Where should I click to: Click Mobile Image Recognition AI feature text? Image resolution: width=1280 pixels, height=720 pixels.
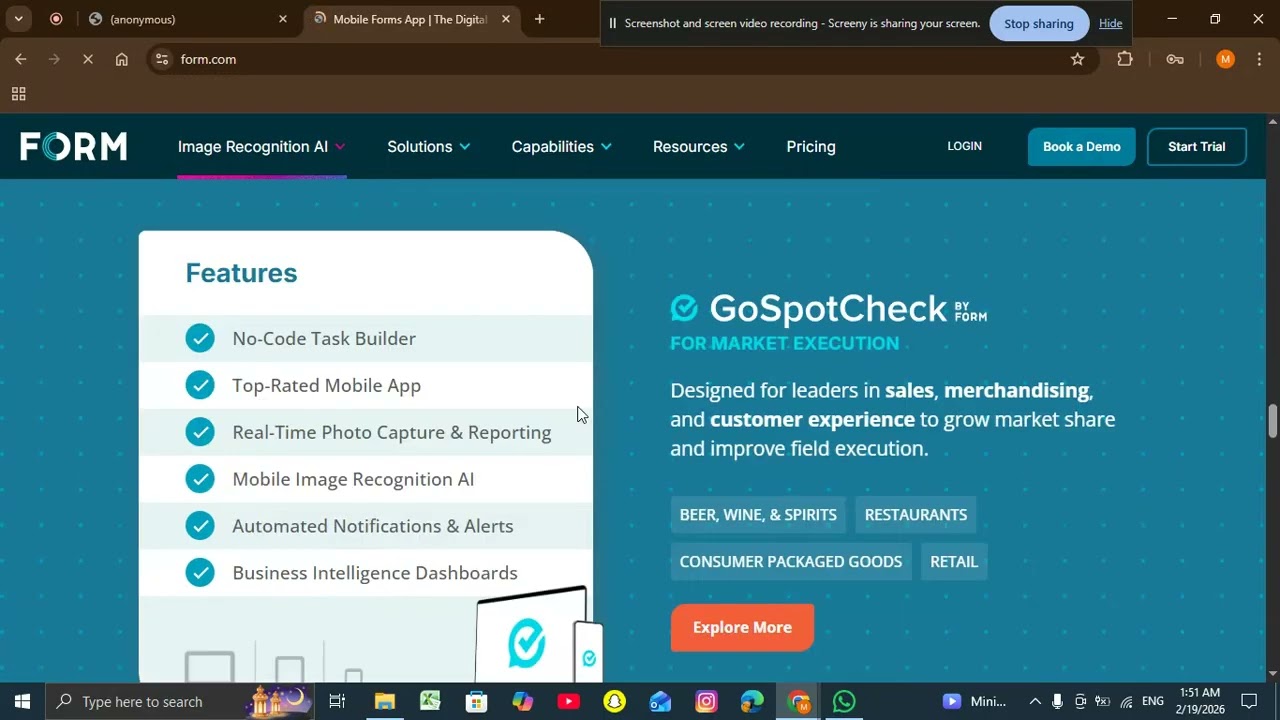tap(353, 479)
